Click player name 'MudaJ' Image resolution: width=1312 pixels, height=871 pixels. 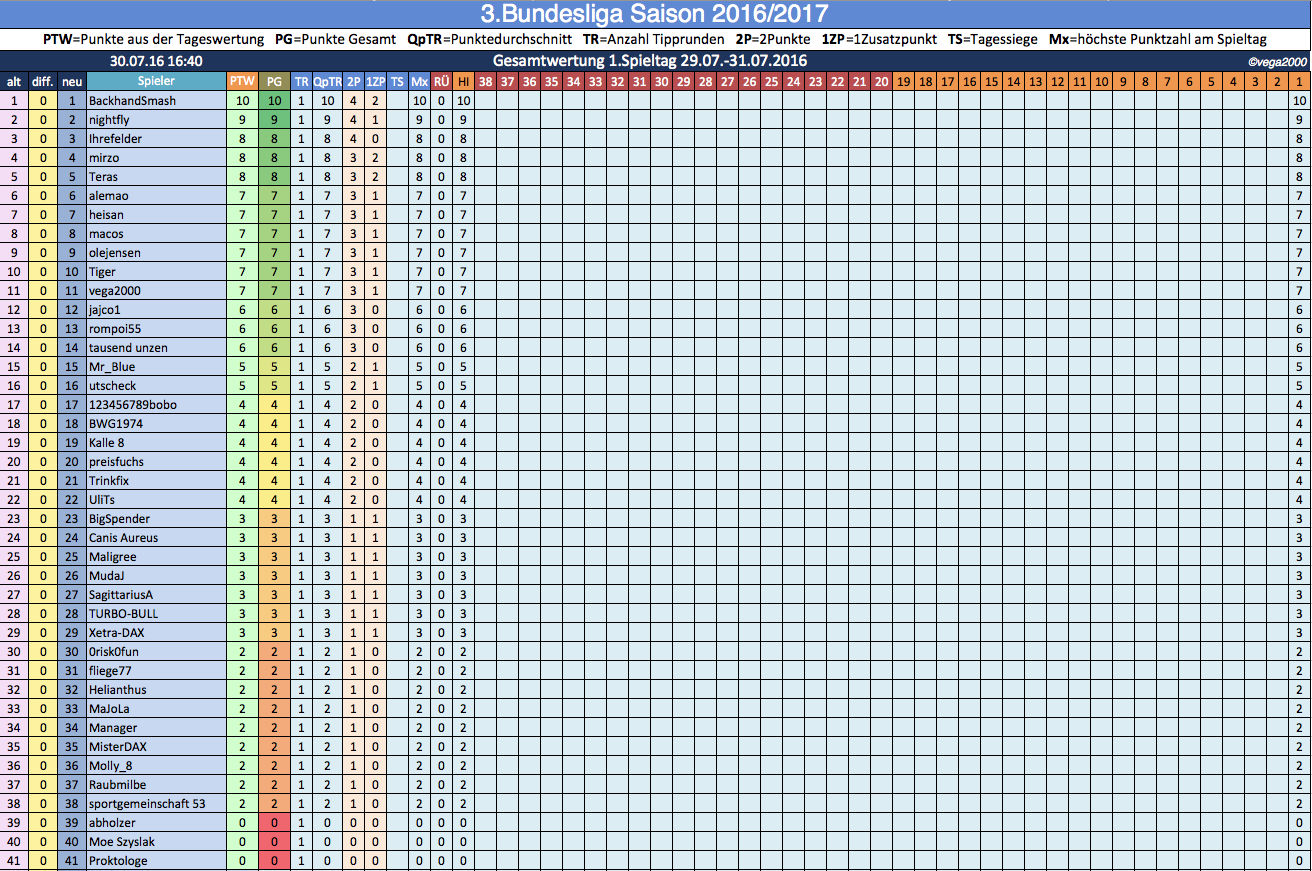click(x=106, y=576)
